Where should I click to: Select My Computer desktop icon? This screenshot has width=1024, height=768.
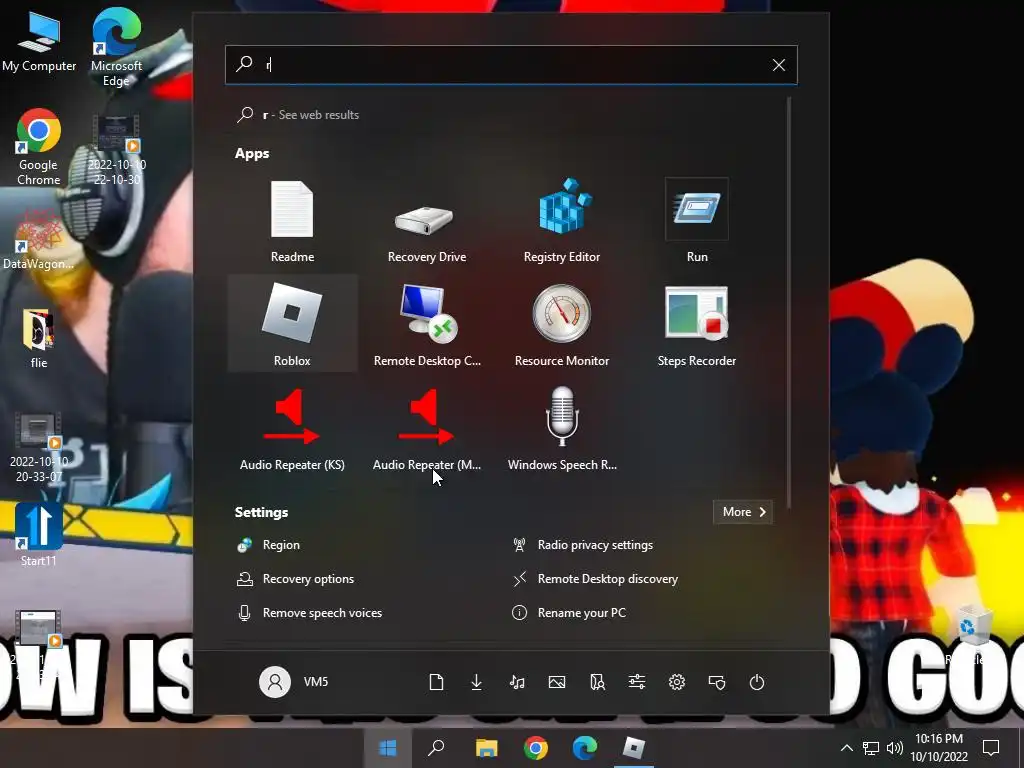tap(39, 40)
